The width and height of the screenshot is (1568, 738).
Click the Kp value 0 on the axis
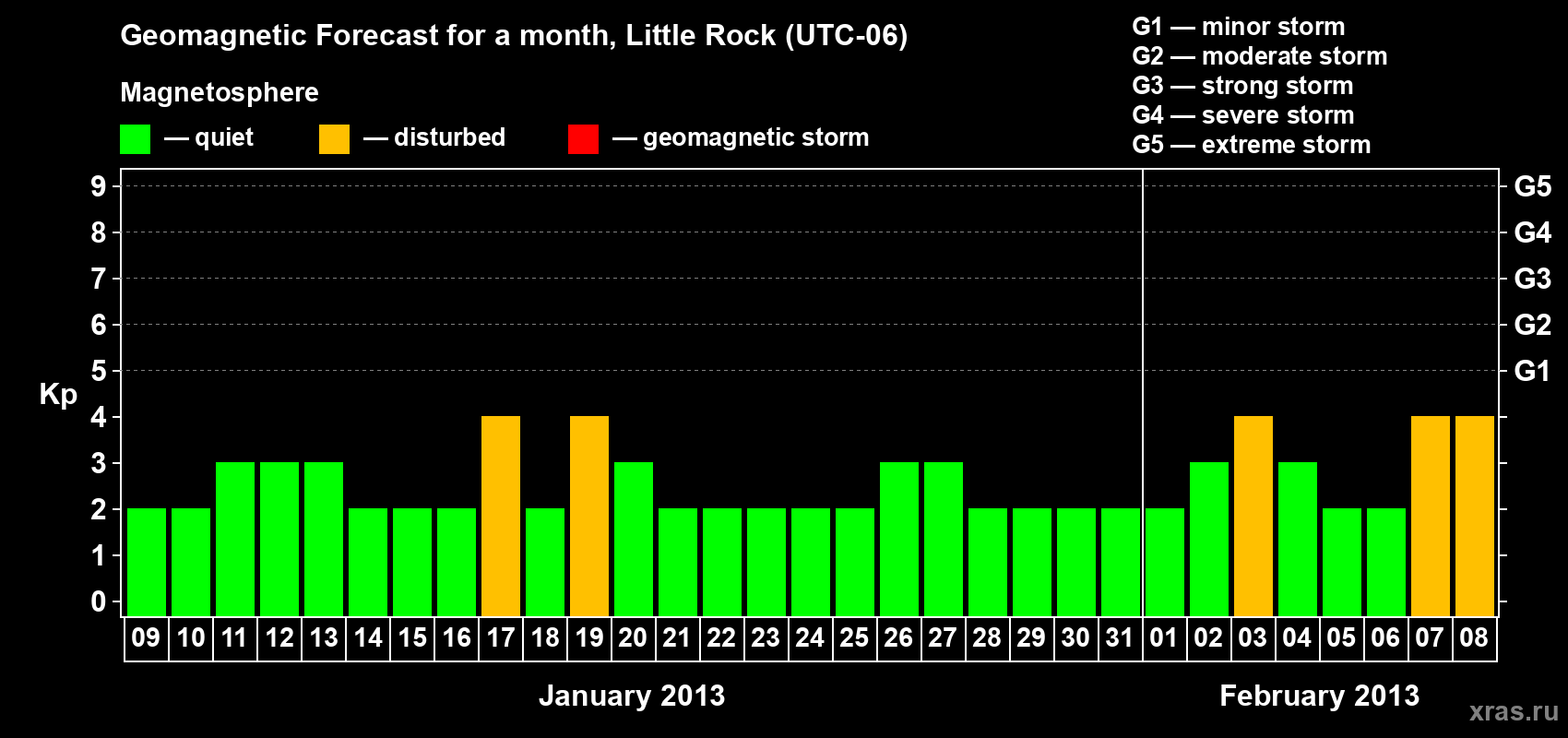pyautogui.click(x=99, y=601)
